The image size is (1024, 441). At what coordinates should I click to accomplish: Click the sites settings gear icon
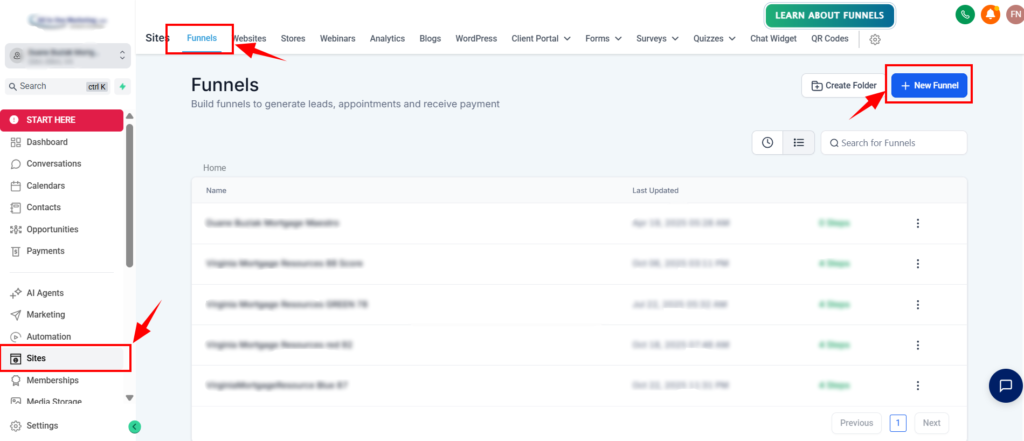point(875,39)
